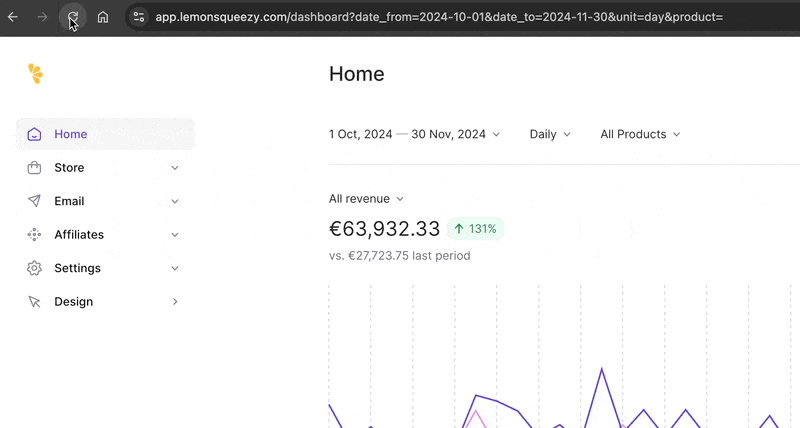This screenshot has width=800, height=428.
Task: Click the Settings gear icon
Action: click(x=35, y=268)
